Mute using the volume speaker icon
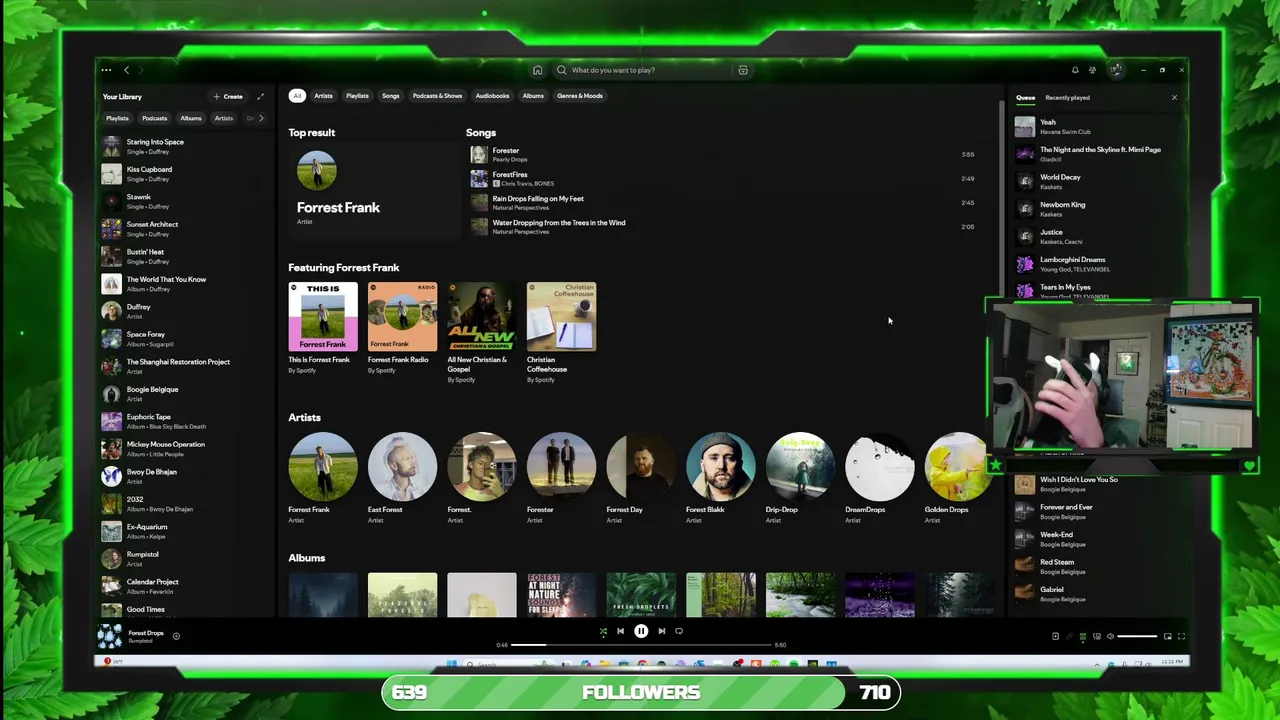The image size is (1280, 720). click(x=1110, y=636)
